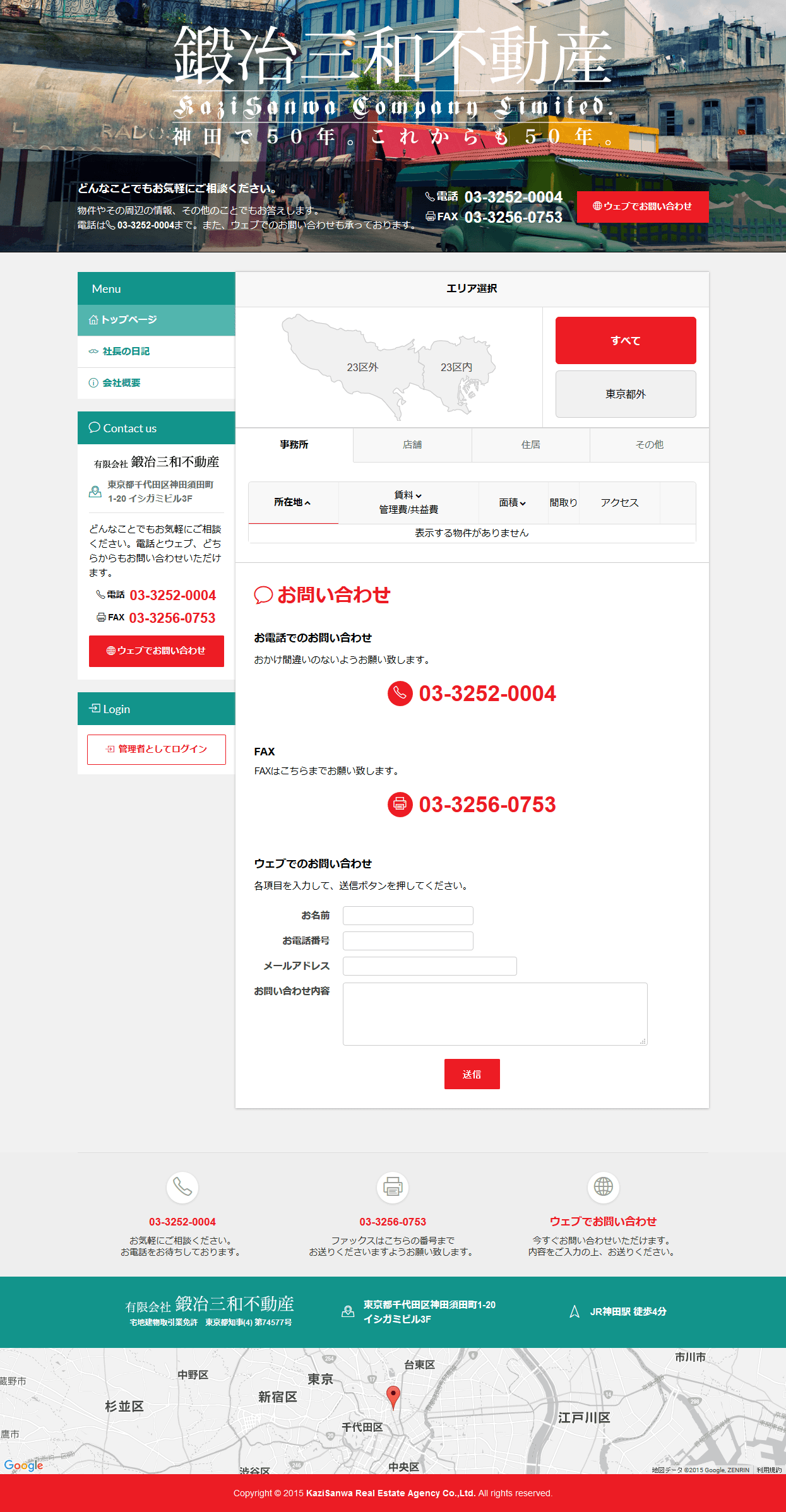The image size is (786, 1512).
Task: Click the round globe icon above web inquiry
Action: 603,1187
